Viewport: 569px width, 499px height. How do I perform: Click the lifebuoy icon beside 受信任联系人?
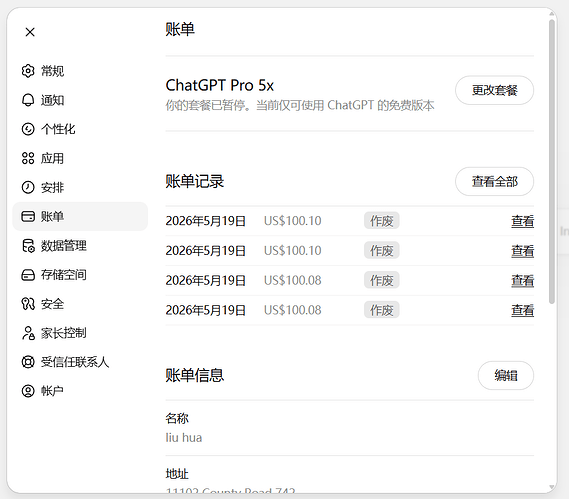point(28,362)
